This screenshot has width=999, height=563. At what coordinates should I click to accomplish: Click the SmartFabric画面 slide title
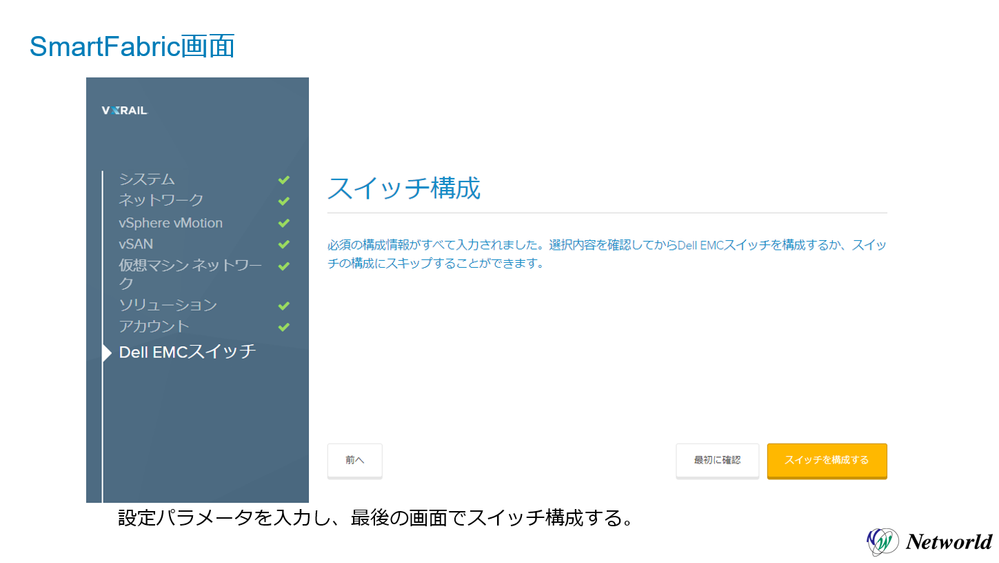(133, 46)
